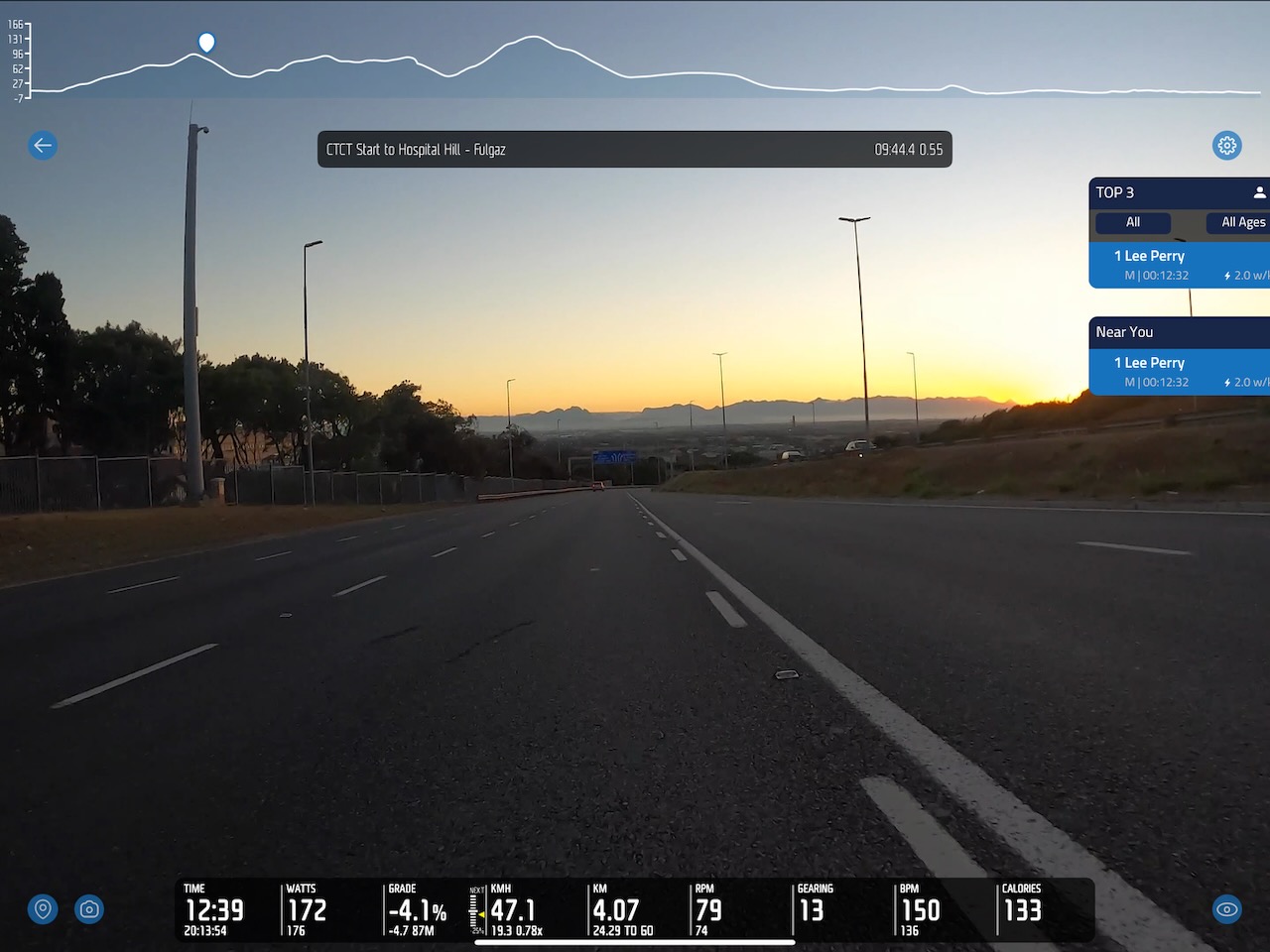The width and height of the screenshot is (1270, 952).
Task: Go back using the arrow button
Action: click(x=42, y=146)
